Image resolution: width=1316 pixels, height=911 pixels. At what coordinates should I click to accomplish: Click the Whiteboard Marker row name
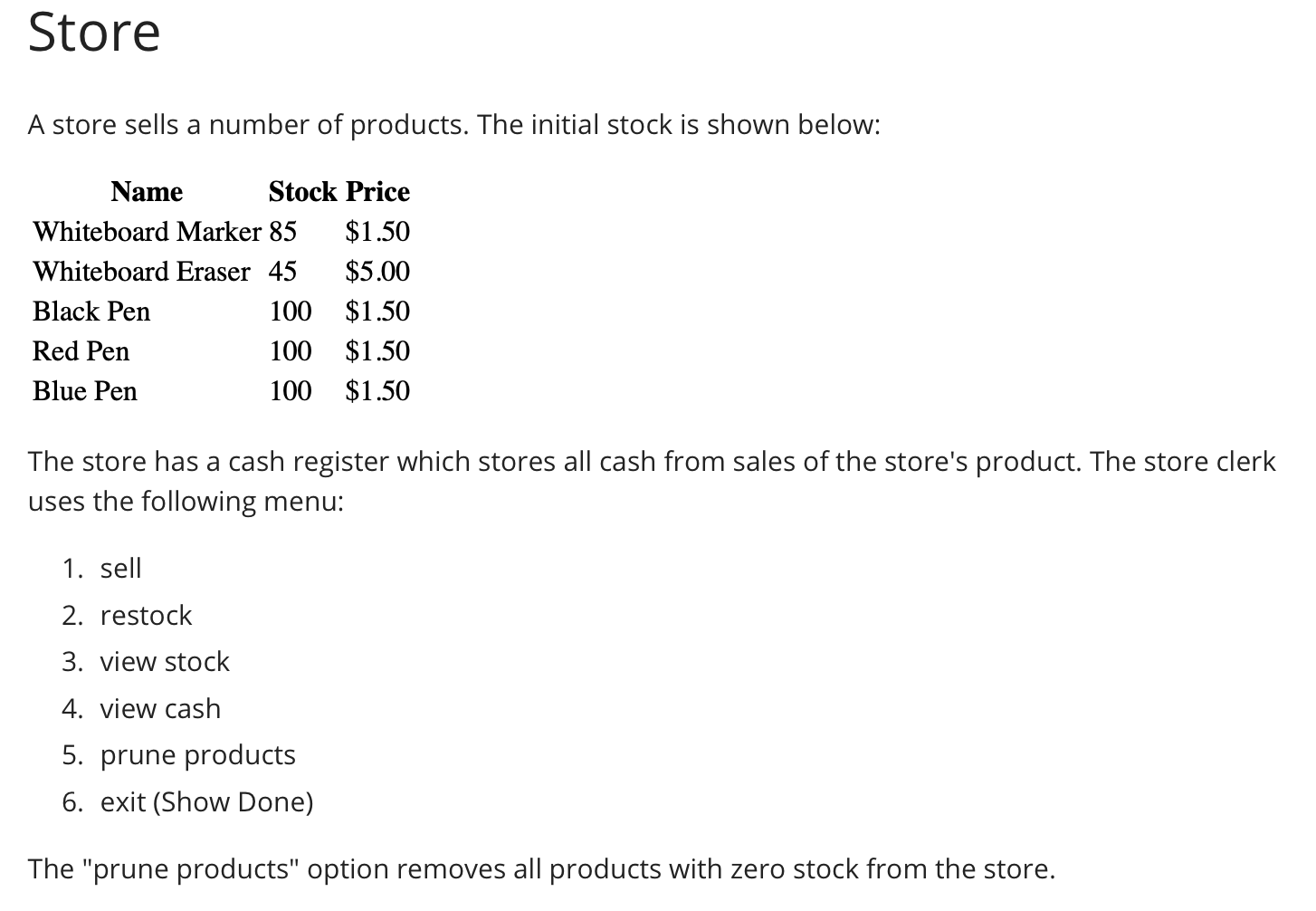click(x=147, y=232)
